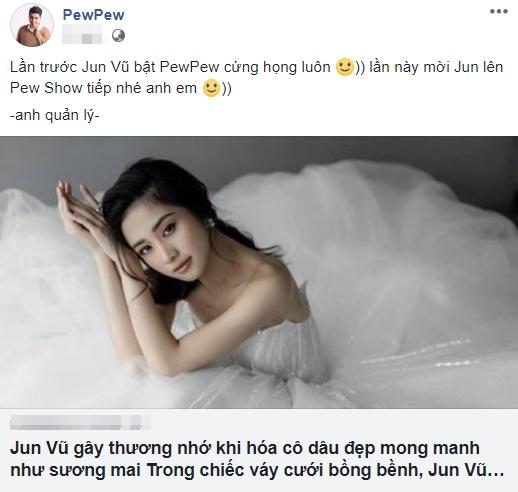This screenshot has width=518, height=492.
Task: Open the PewPew page name link
Action: [93, 15]
